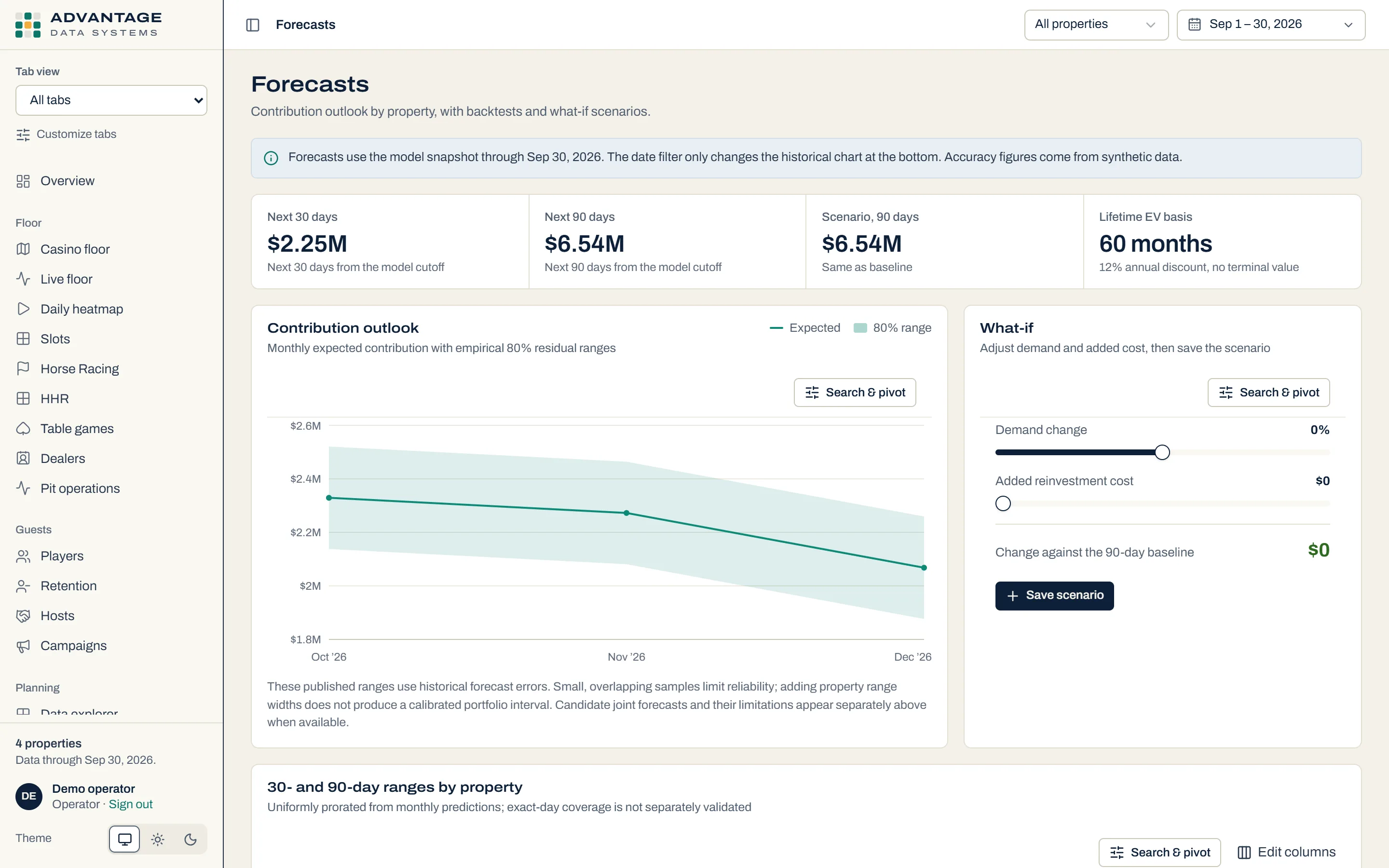Open Search & pivot for ranges by property
The height and width of the screenshot is (868, 1389).
tap(1159, 853)
